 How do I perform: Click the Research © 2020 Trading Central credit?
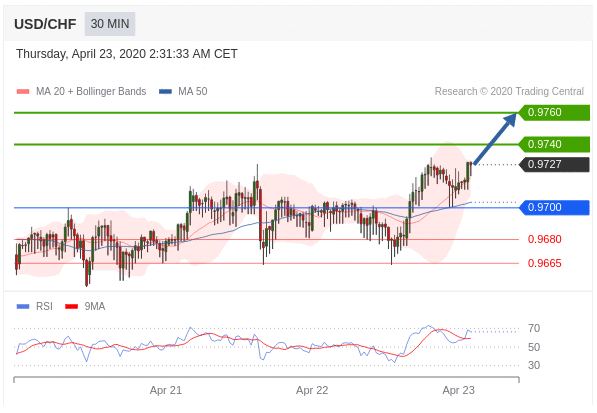[x=509, y=92]
